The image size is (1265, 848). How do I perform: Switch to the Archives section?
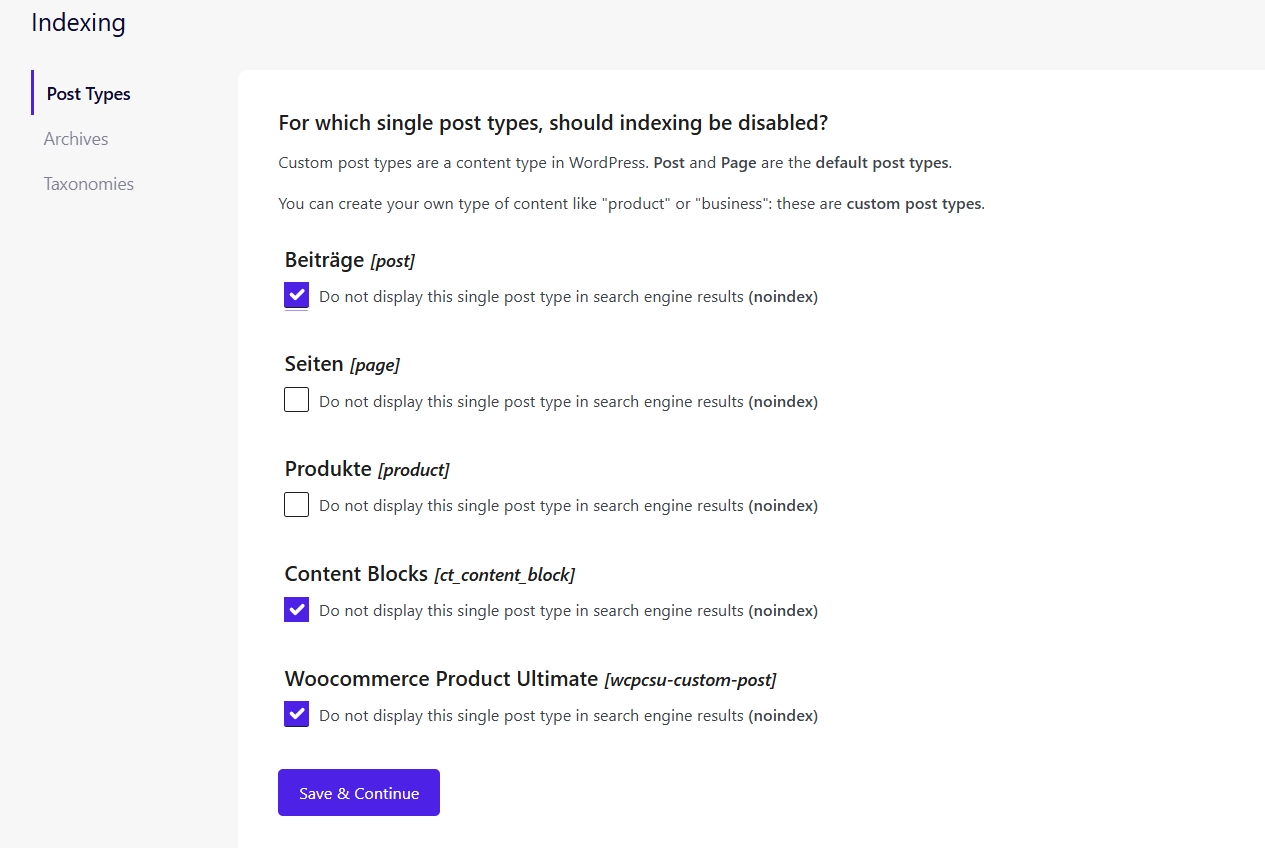click(x=76, y=139)
